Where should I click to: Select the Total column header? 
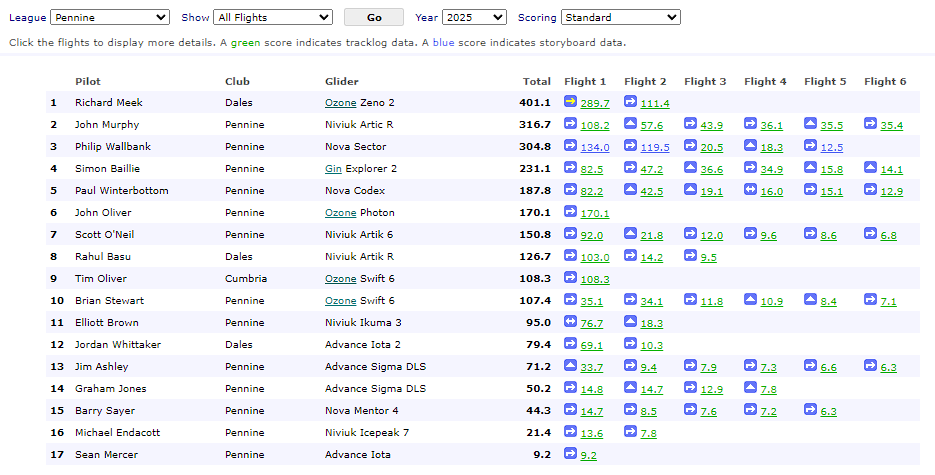537,82
